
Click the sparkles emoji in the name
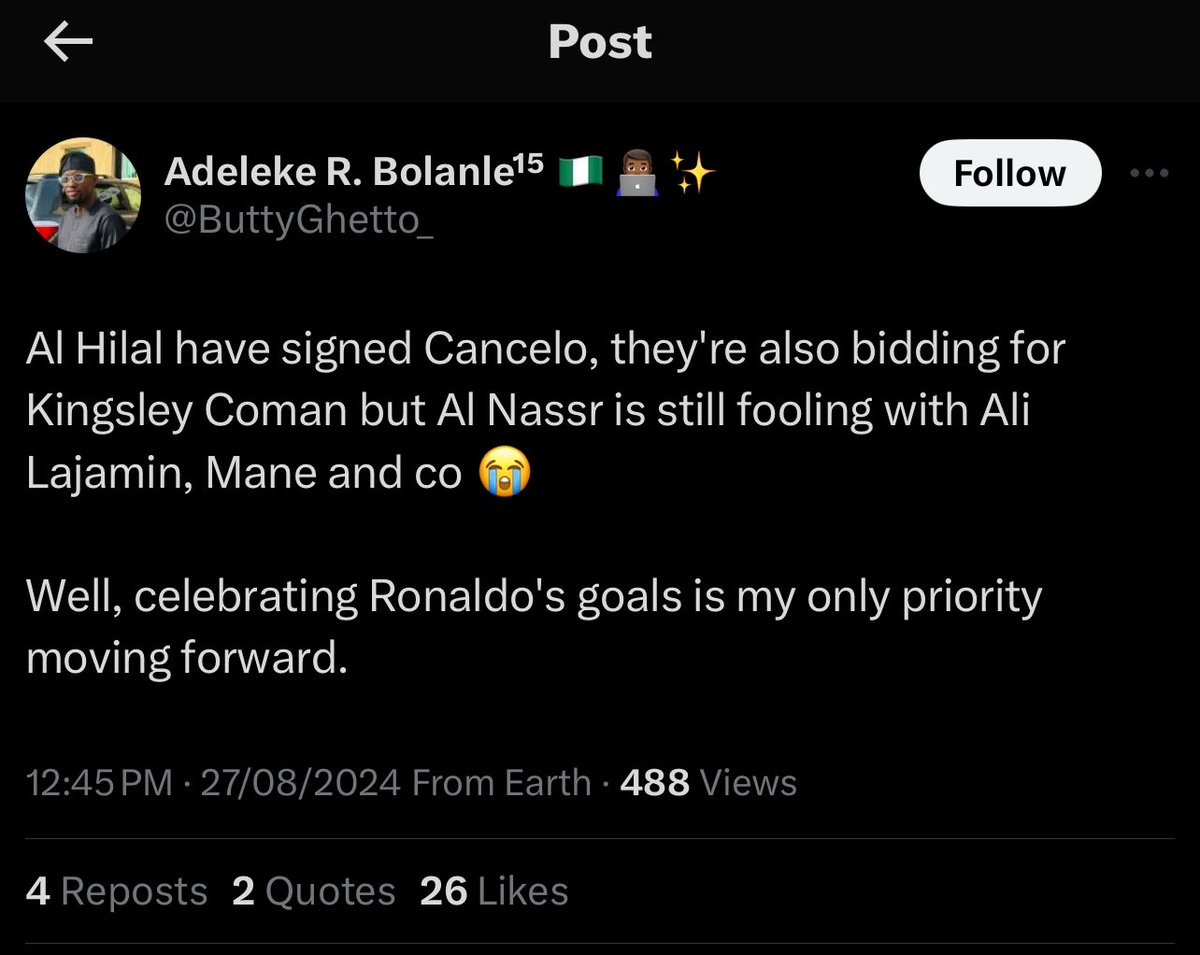tap(692, 173)
